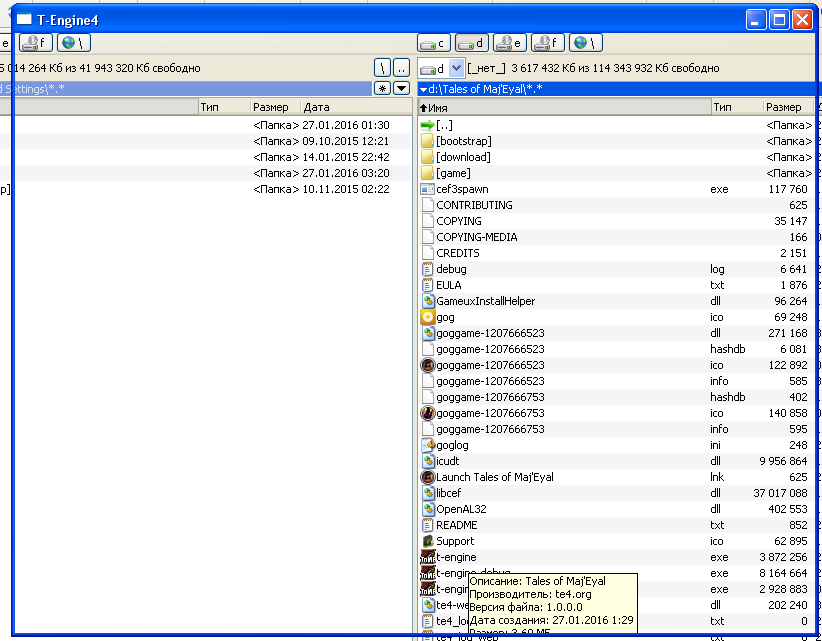Go up with left panel '..' button
This screenshot has width=822, height=641.
[x=401, y=68]
